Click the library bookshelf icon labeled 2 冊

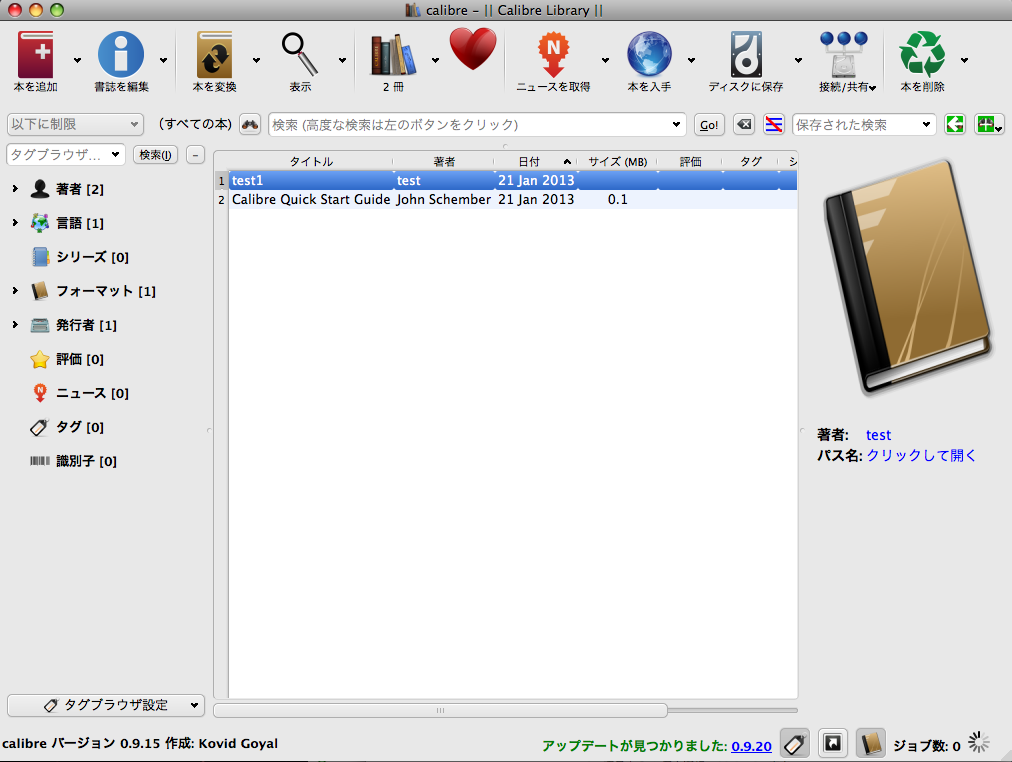pyautogui.click(x=393, y=55)
